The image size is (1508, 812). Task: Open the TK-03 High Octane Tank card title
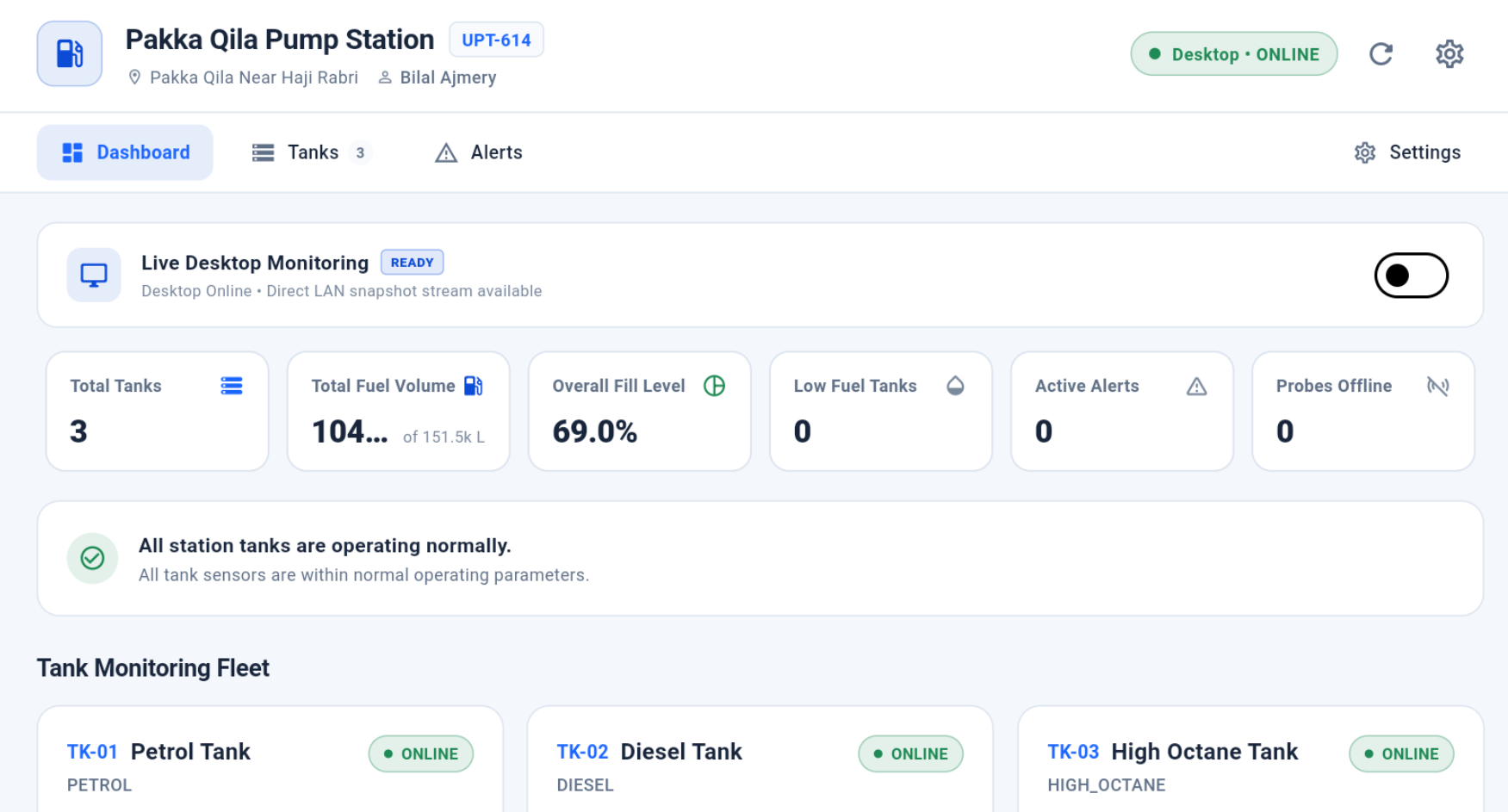coord(1172,752)
